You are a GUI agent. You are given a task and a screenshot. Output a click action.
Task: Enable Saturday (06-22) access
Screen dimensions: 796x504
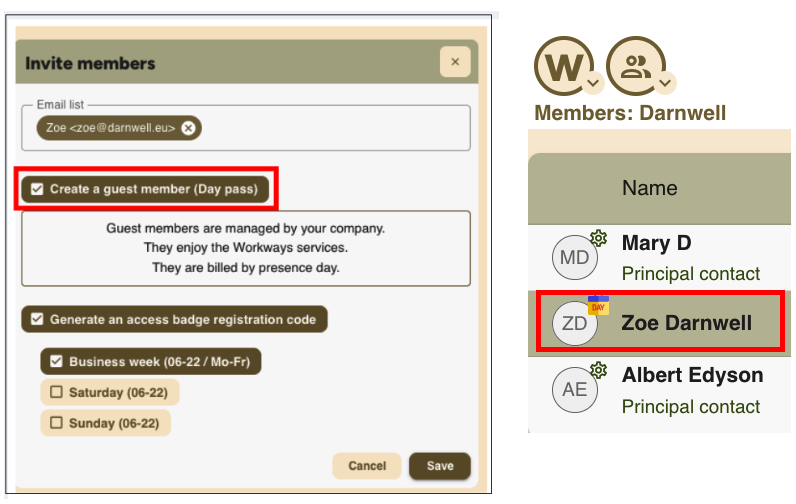click(57, 392)
